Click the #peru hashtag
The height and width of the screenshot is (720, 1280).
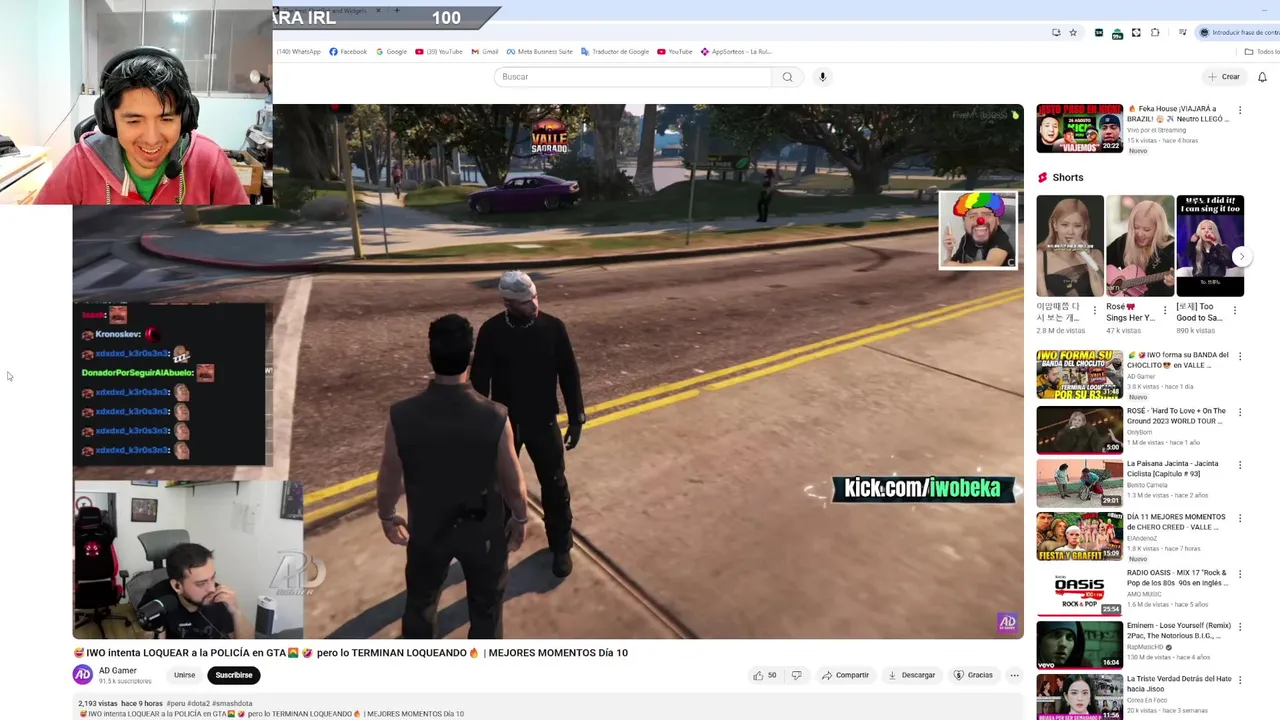tap(175, 703)
